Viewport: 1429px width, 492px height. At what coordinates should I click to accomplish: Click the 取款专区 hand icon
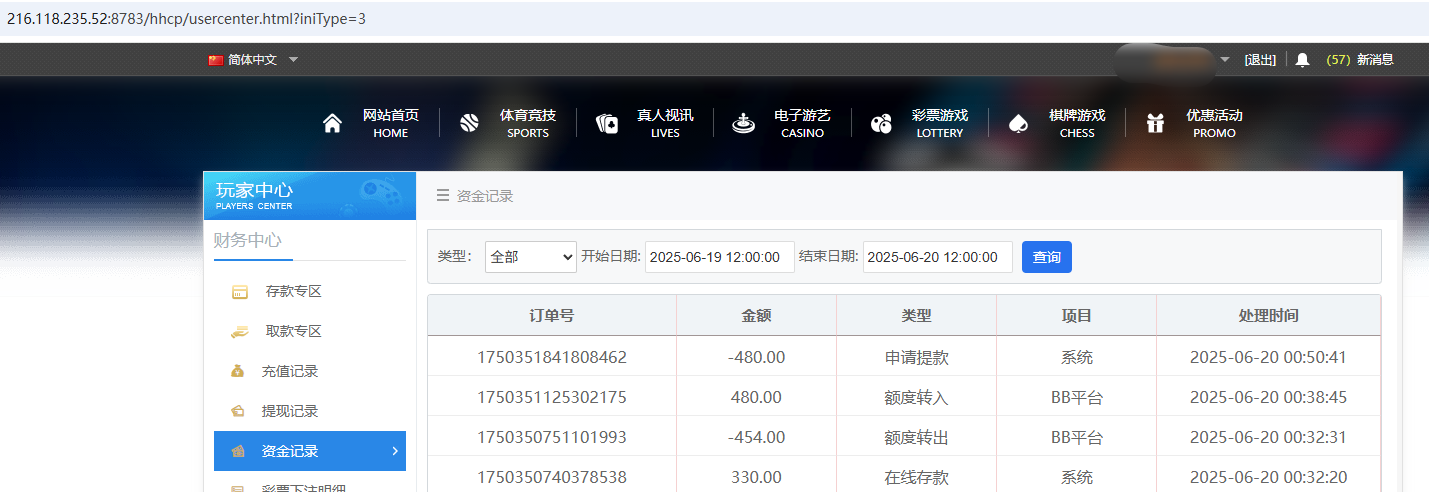click(x=239, y=331)
